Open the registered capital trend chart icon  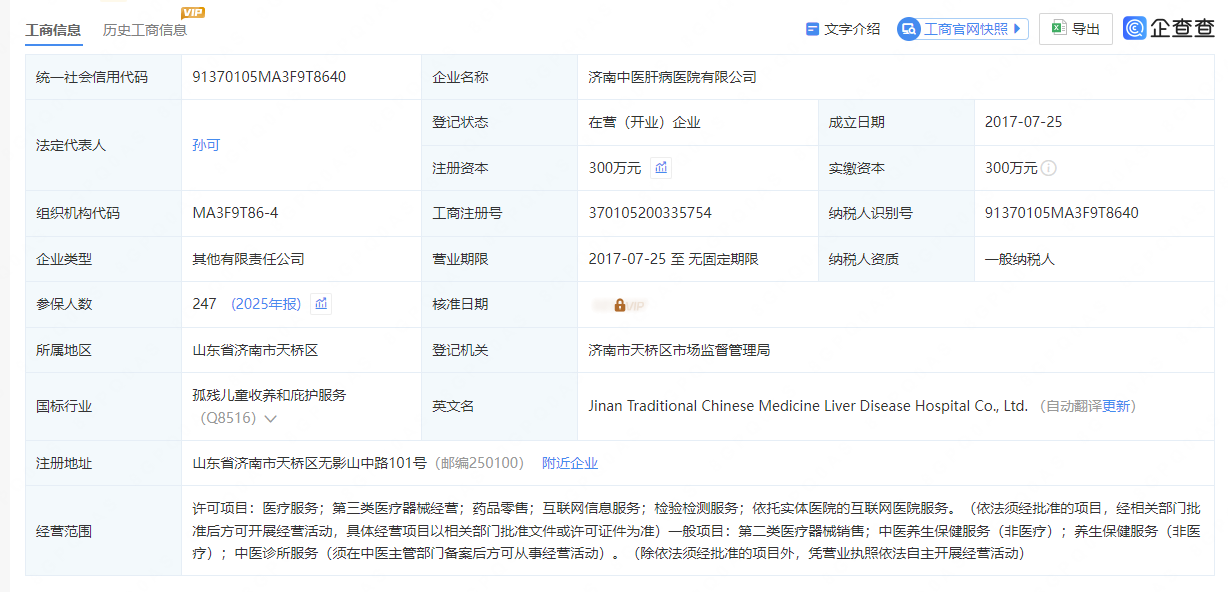[661, 168]
